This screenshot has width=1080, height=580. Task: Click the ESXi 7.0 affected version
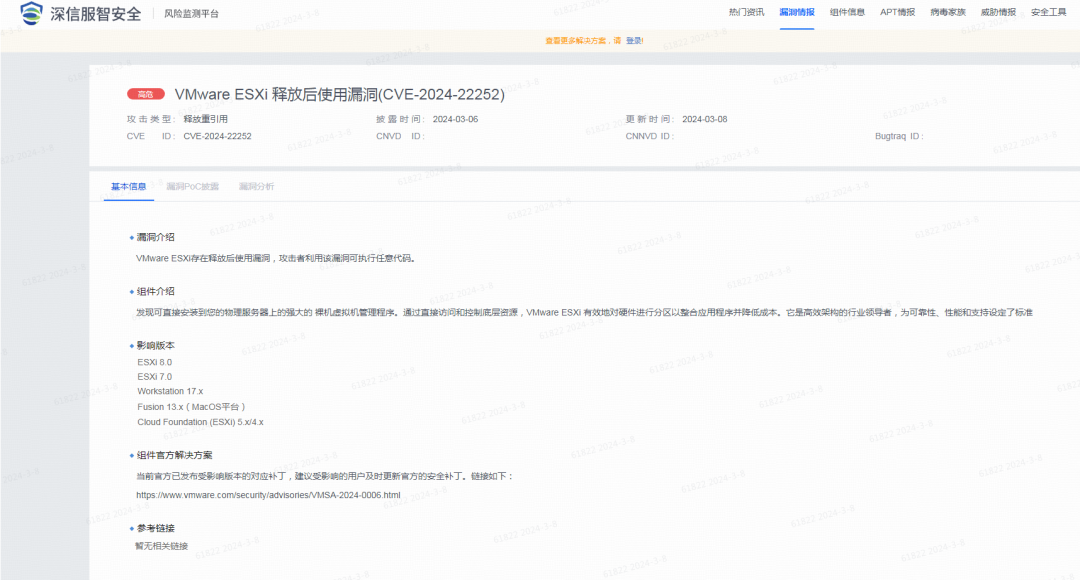pos(154,377)
